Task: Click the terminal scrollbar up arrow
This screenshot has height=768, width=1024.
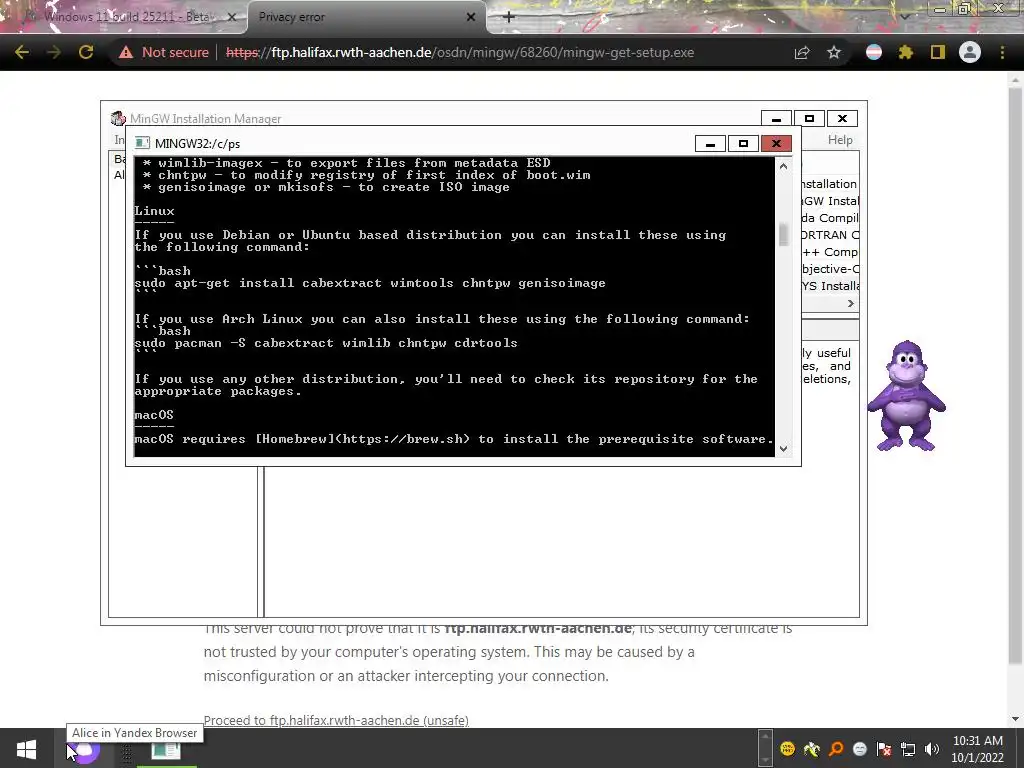Action: tap(783, 166)
